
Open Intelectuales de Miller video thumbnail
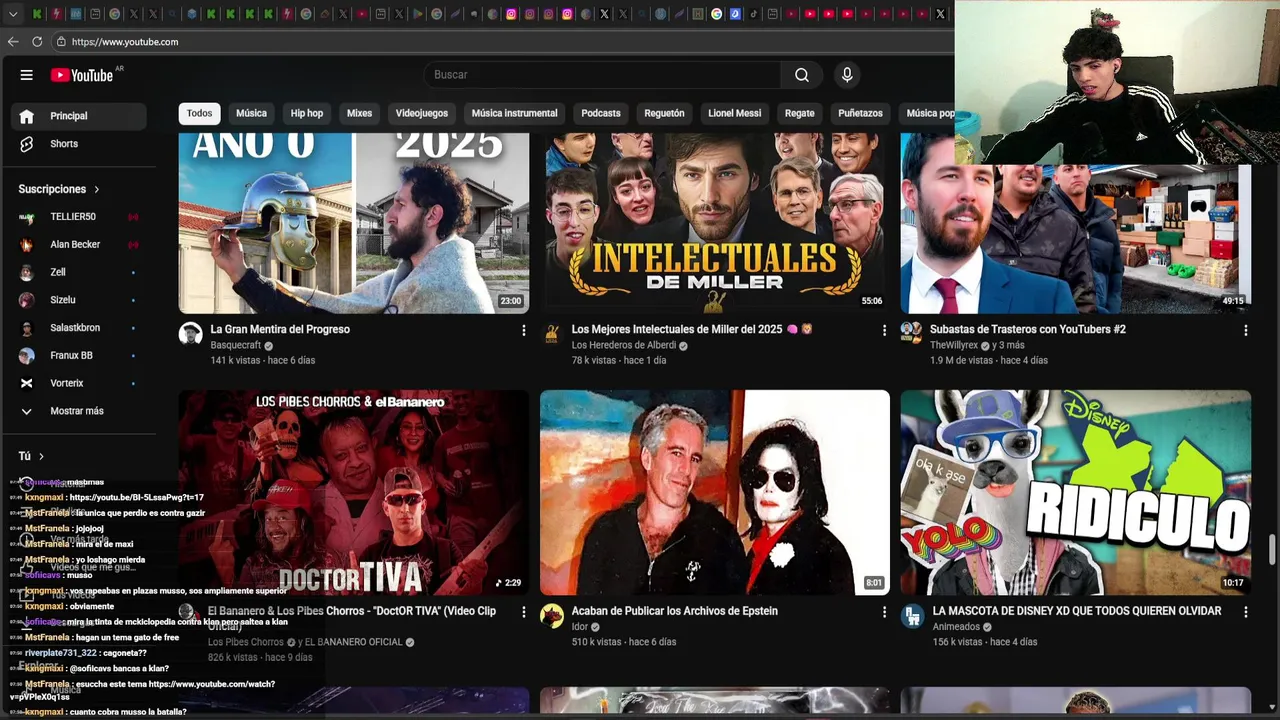click(715, 223)
